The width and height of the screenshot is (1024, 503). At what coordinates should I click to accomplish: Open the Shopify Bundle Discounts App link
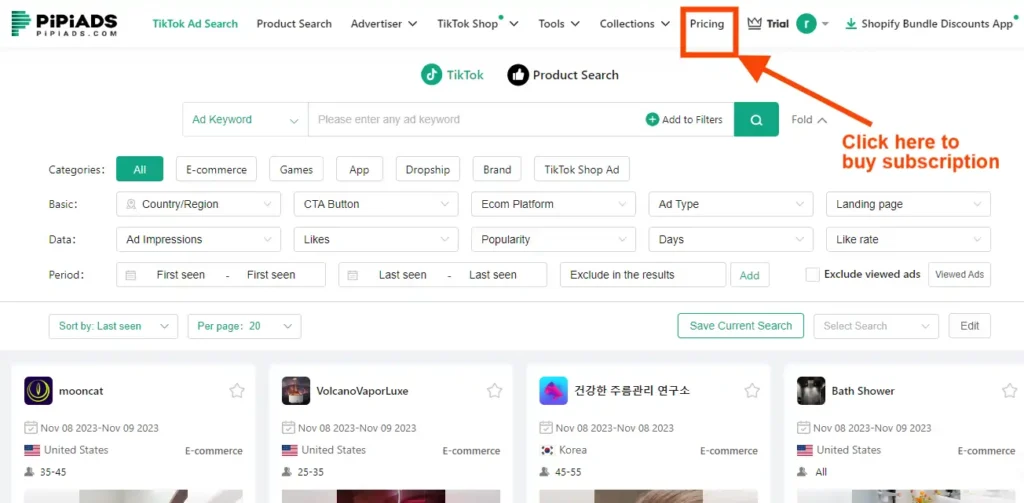coord(937,24)
